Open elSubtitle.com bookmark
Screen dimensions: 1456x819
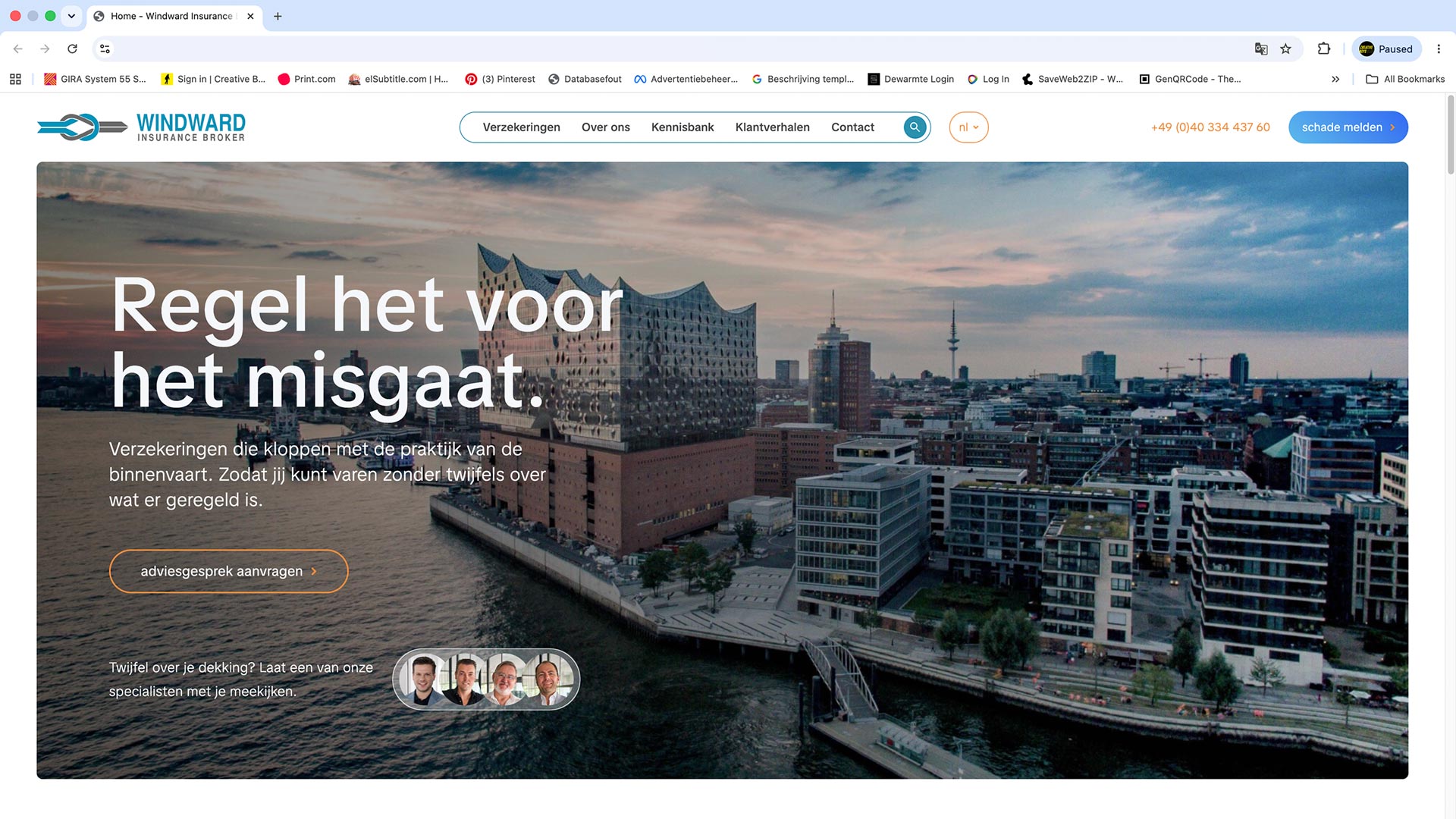coord(398,79)
